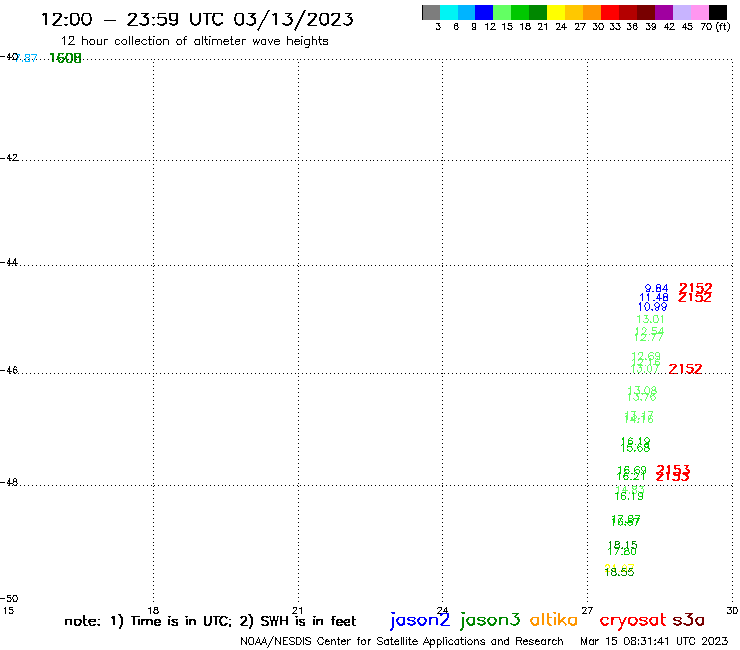
Task: Click the 'NOAA/NESDIS Center for Satellite Applications and Research' credit
Action: pos(402,642)
